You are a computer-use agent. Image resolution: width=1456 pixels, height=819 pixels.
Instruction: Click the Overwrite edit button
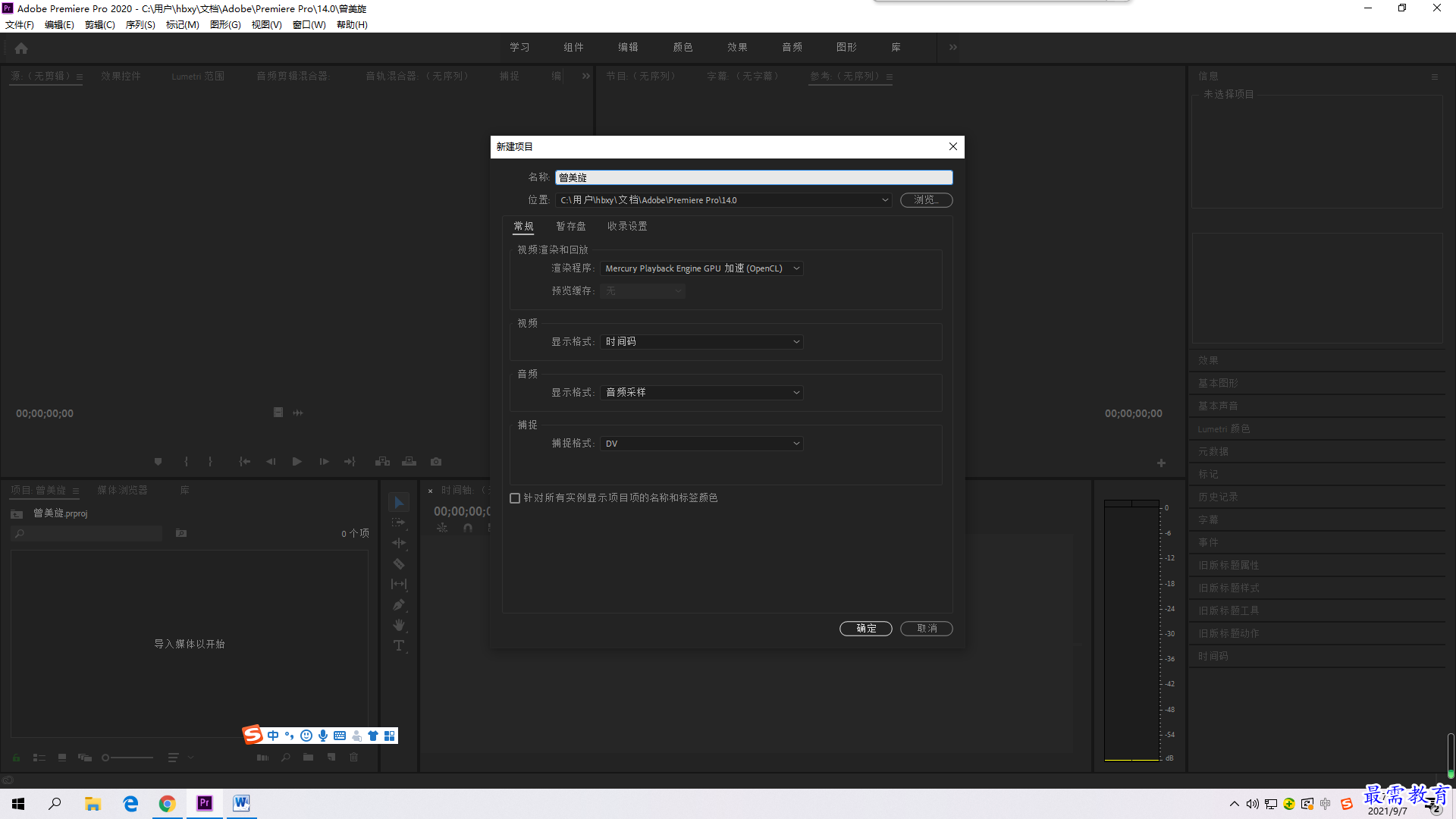409,461
